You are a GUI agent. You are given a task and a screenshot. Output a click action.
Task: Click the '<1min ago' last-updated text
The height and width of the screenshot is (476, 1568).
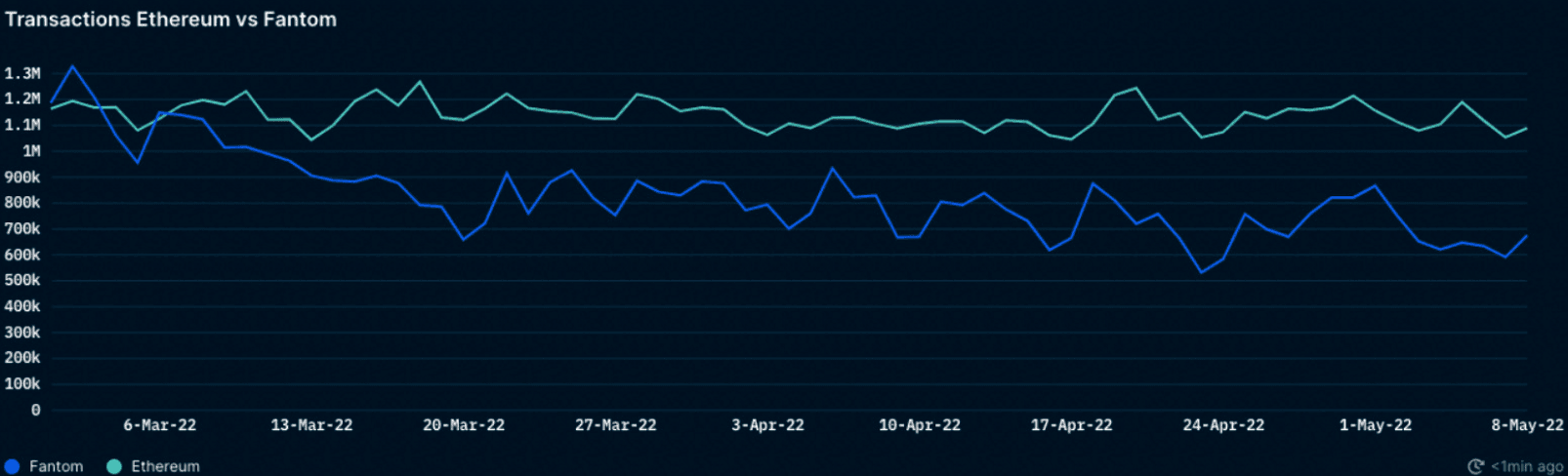coord(1526,466)
